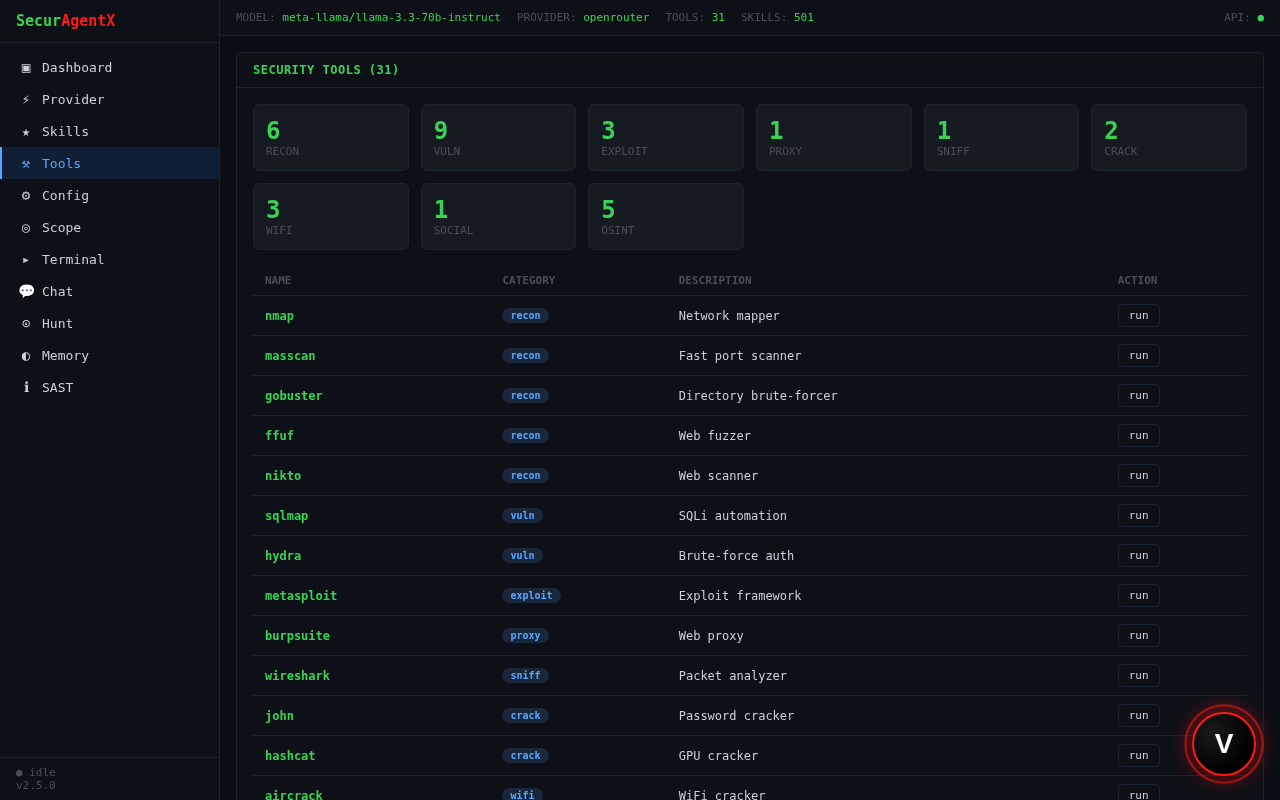
Task: Click the crack badge in hashcat row
Action: [525, 755]
